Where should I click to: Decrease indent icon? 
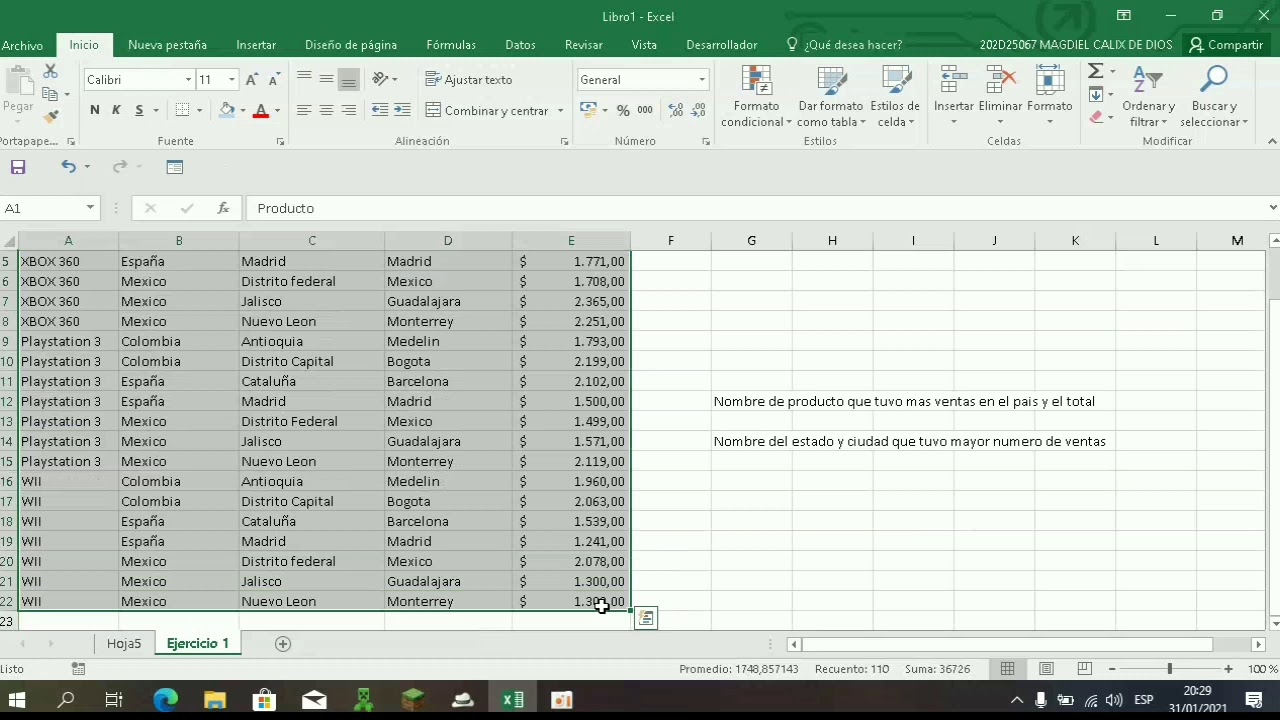click(380, 110)
